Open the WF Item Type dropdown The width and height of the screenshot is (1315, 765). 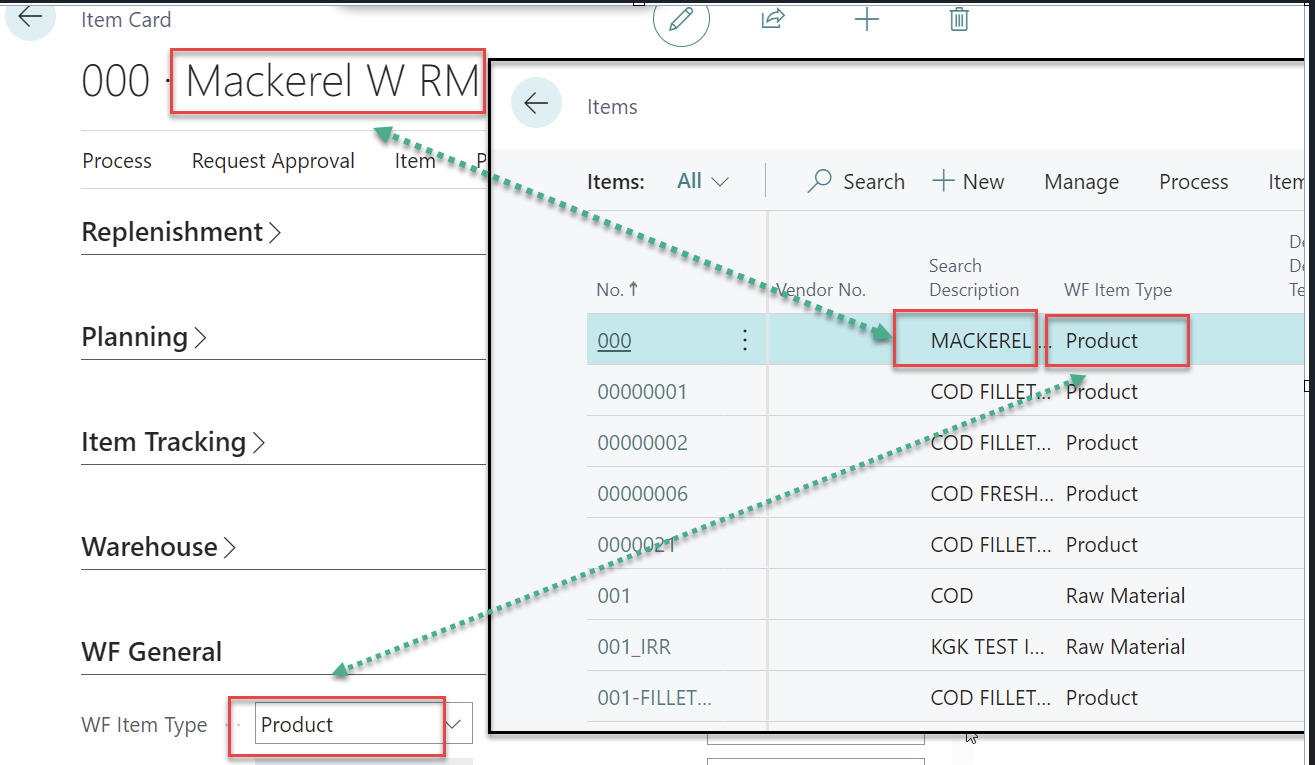tap(456, 724)
